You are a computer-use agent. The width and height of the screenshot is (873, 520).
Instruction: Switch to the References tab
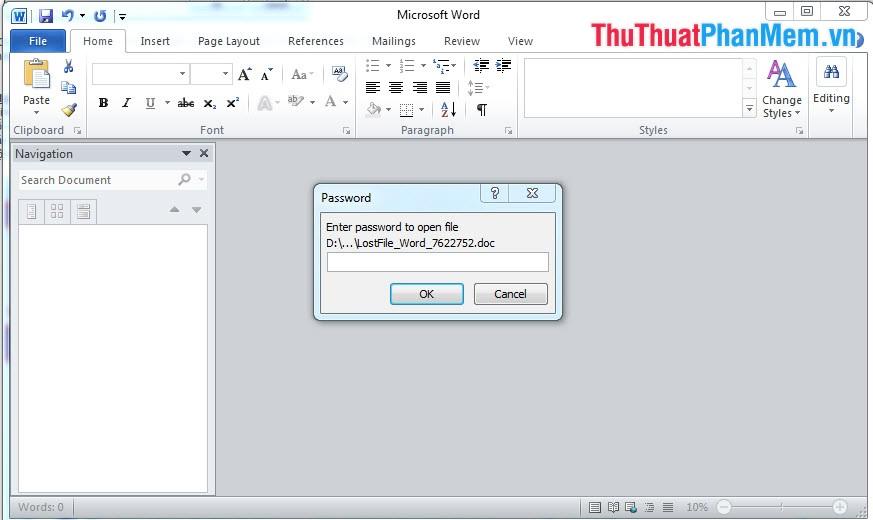(316, 41)
